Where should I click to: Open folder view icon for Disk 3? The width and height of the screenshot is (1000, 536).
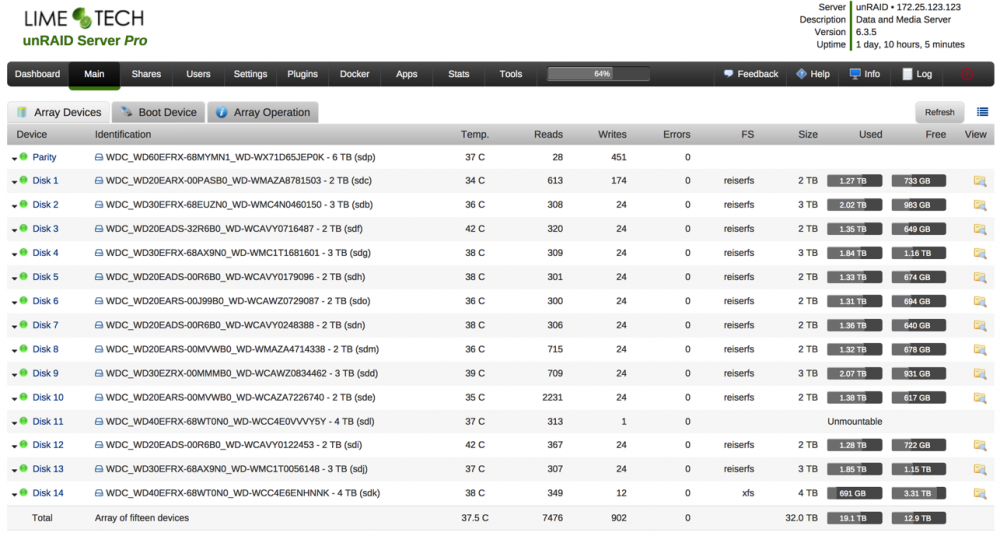980,229
